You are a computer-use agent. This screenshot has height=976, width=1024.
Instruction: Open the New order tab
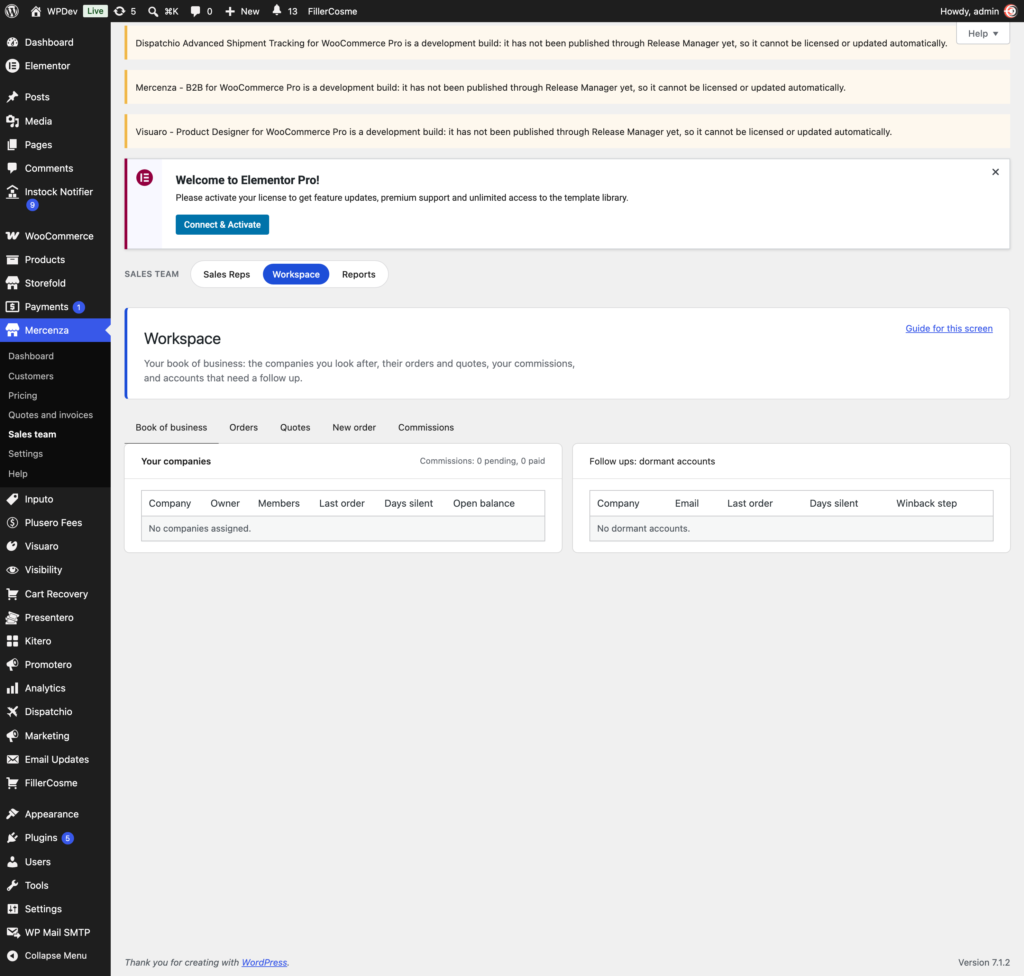pos(354,427)
